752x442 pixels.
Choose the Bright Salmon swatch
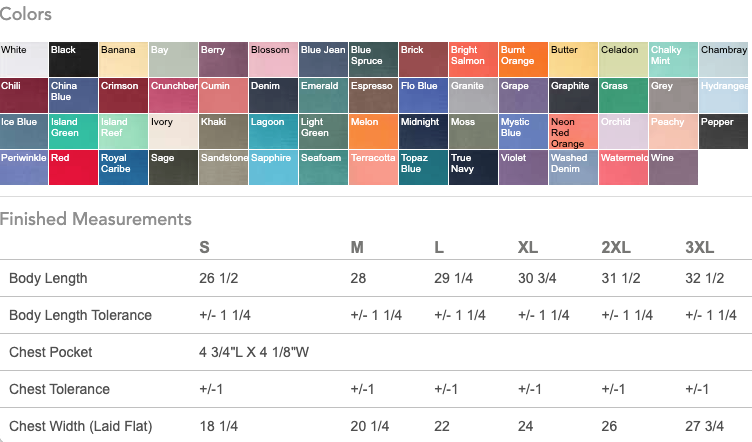pos(473,59)
